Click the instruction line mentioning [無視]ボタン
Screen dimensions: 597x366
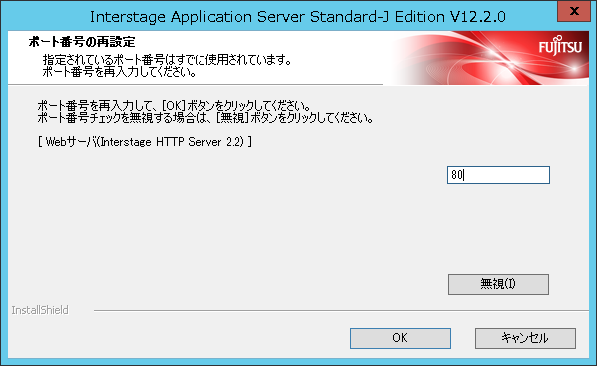[x=205, y=118]
